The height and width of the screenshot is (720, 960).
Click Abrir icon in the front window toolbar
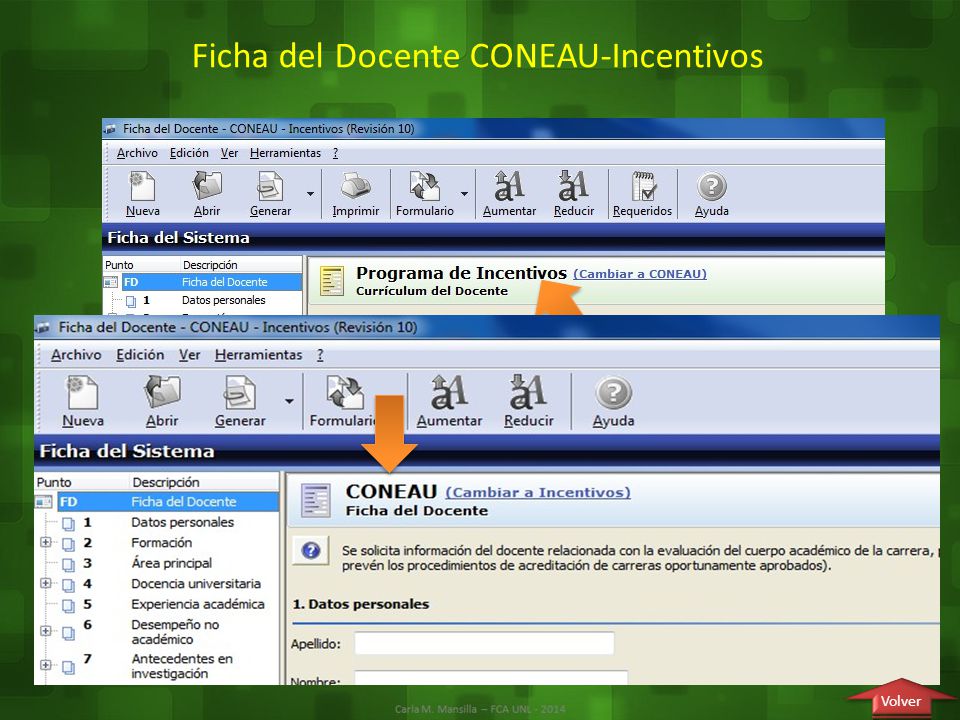point(162,392)
